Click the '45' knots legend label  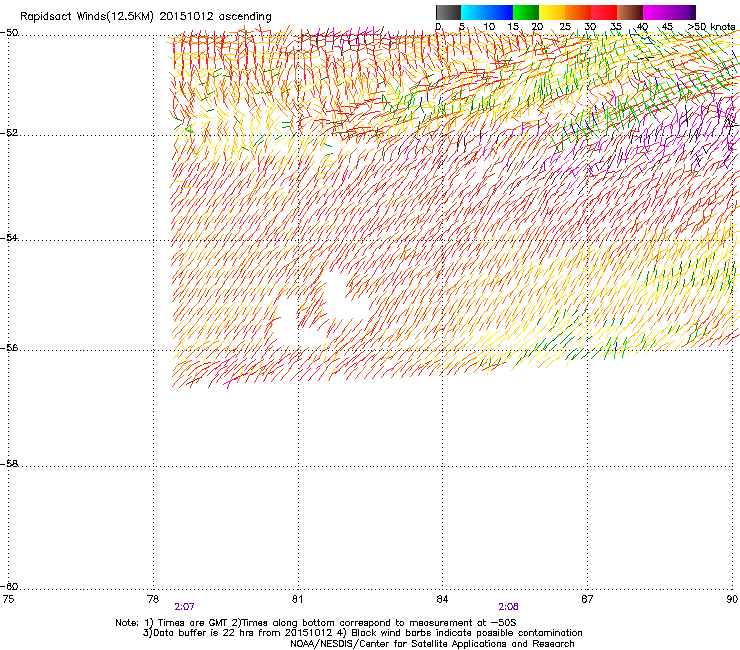point(667,27)
